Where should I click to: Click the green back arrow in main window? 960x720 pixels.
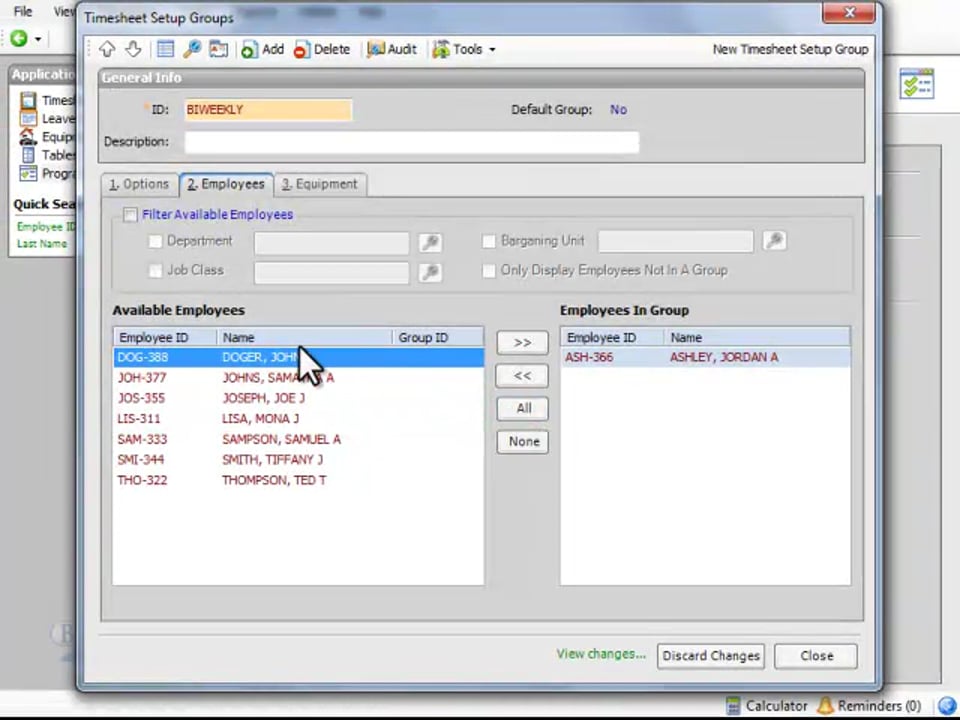click(x=19, y=39)
